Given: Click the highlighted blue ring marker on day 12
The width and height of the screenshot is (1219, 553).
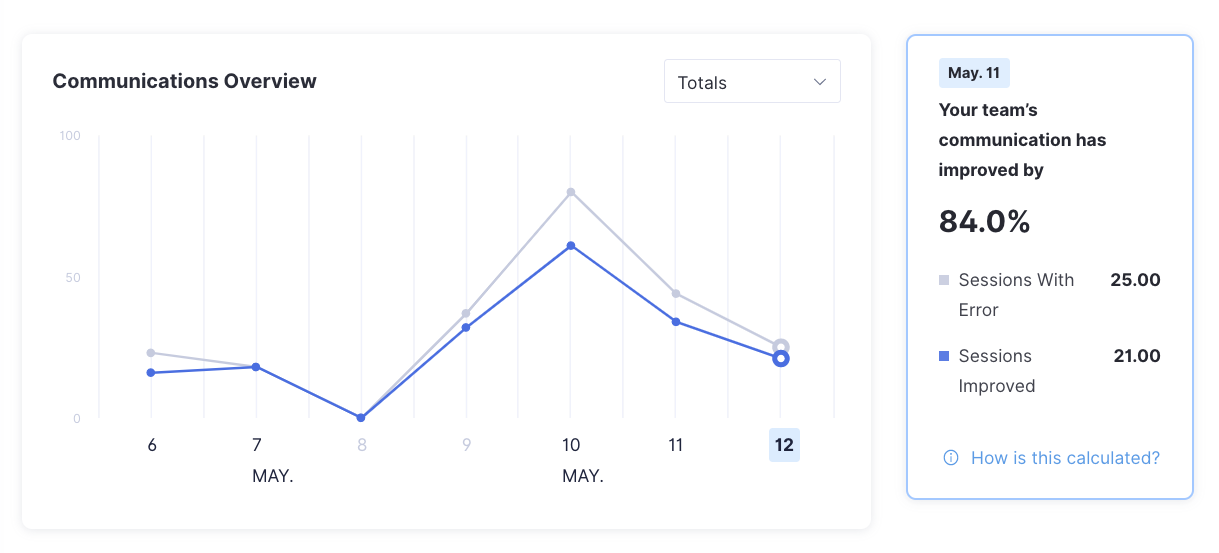Looking at the screenshot, I should (x=781, y=359).
